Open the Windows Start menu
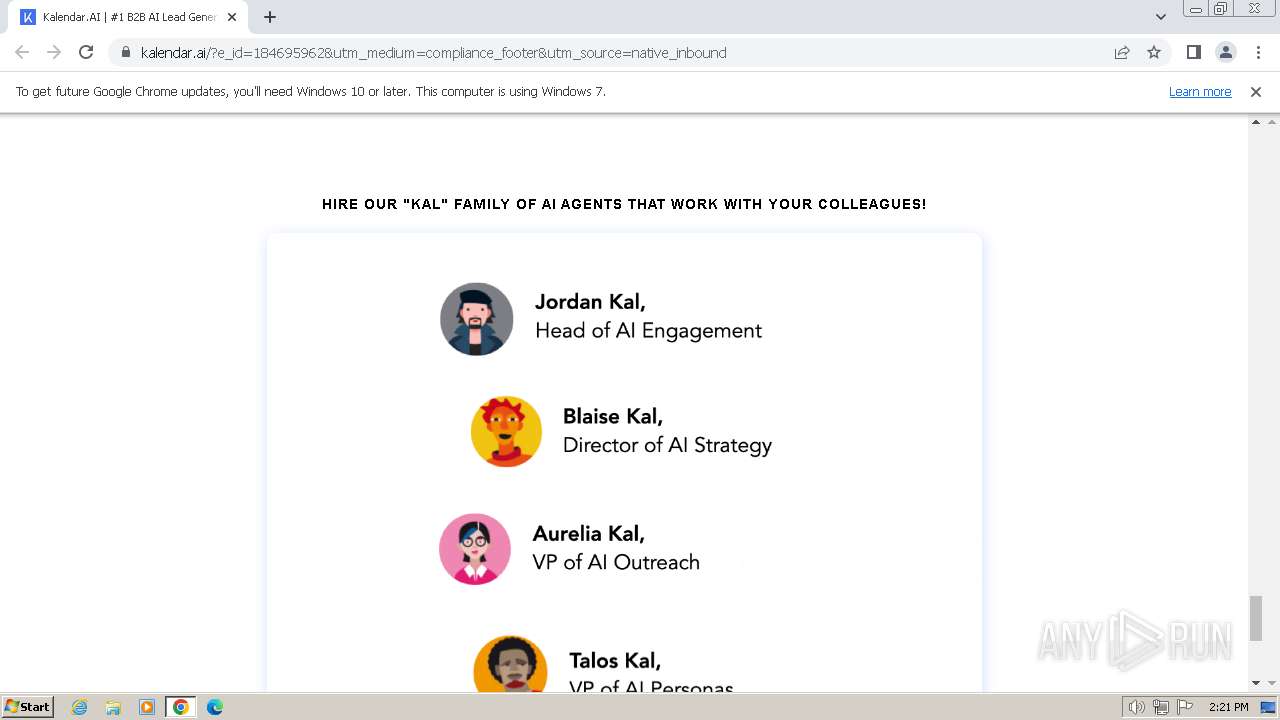Screen dimensions: 1280x720 pyautogui.click(x=28, y=707)
